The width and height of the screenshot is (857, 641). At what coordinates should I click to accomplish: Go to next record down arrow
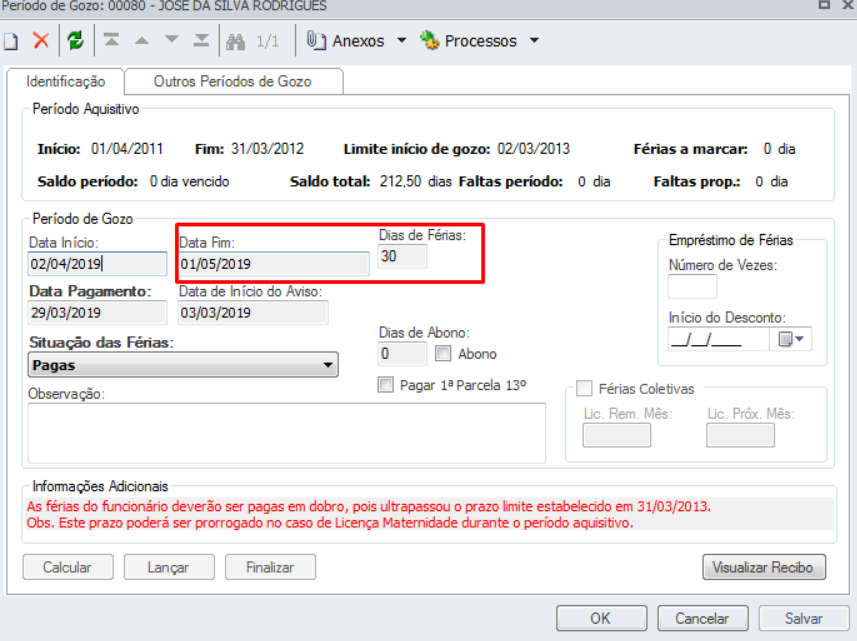[x=172, y=40]
